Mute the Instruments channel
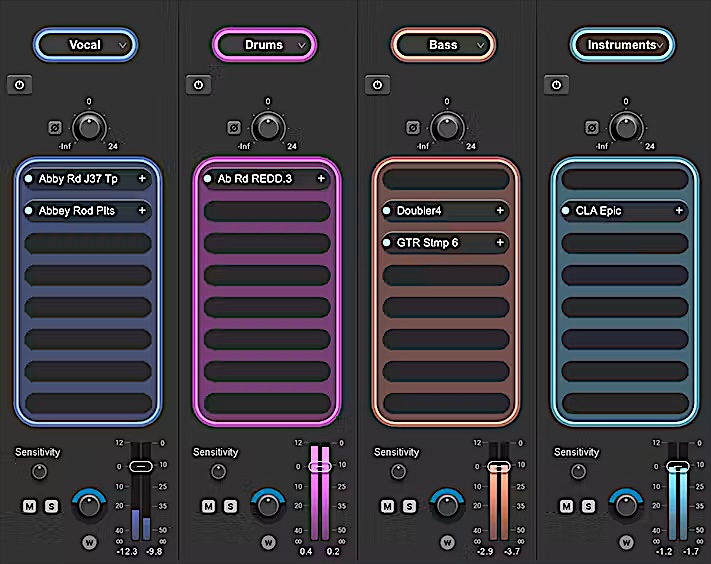Viewport: 711px width, 564px height. coord(566,506)
